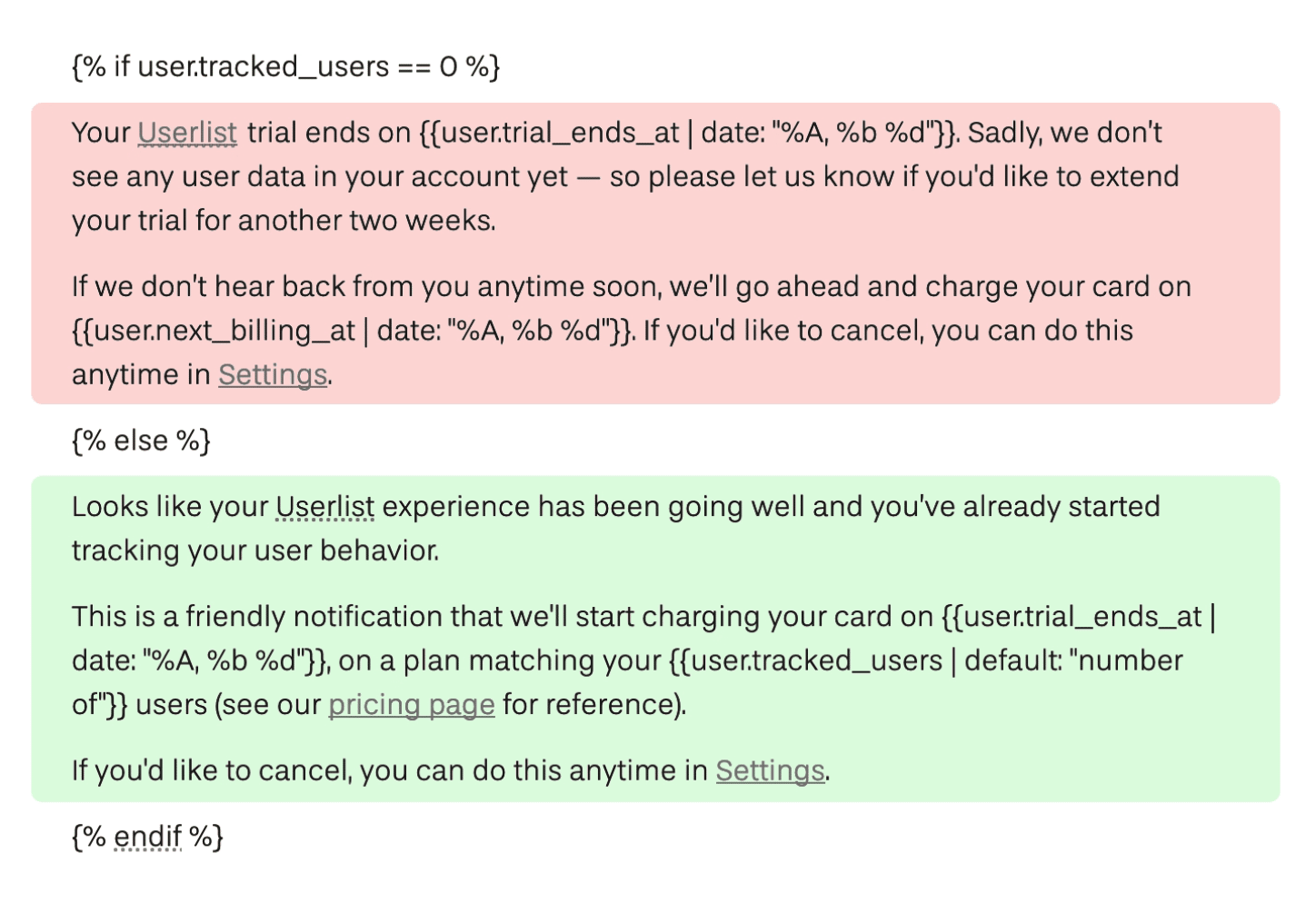Click the 'If you'd like to cancel' line in green block

coord(451,771)
